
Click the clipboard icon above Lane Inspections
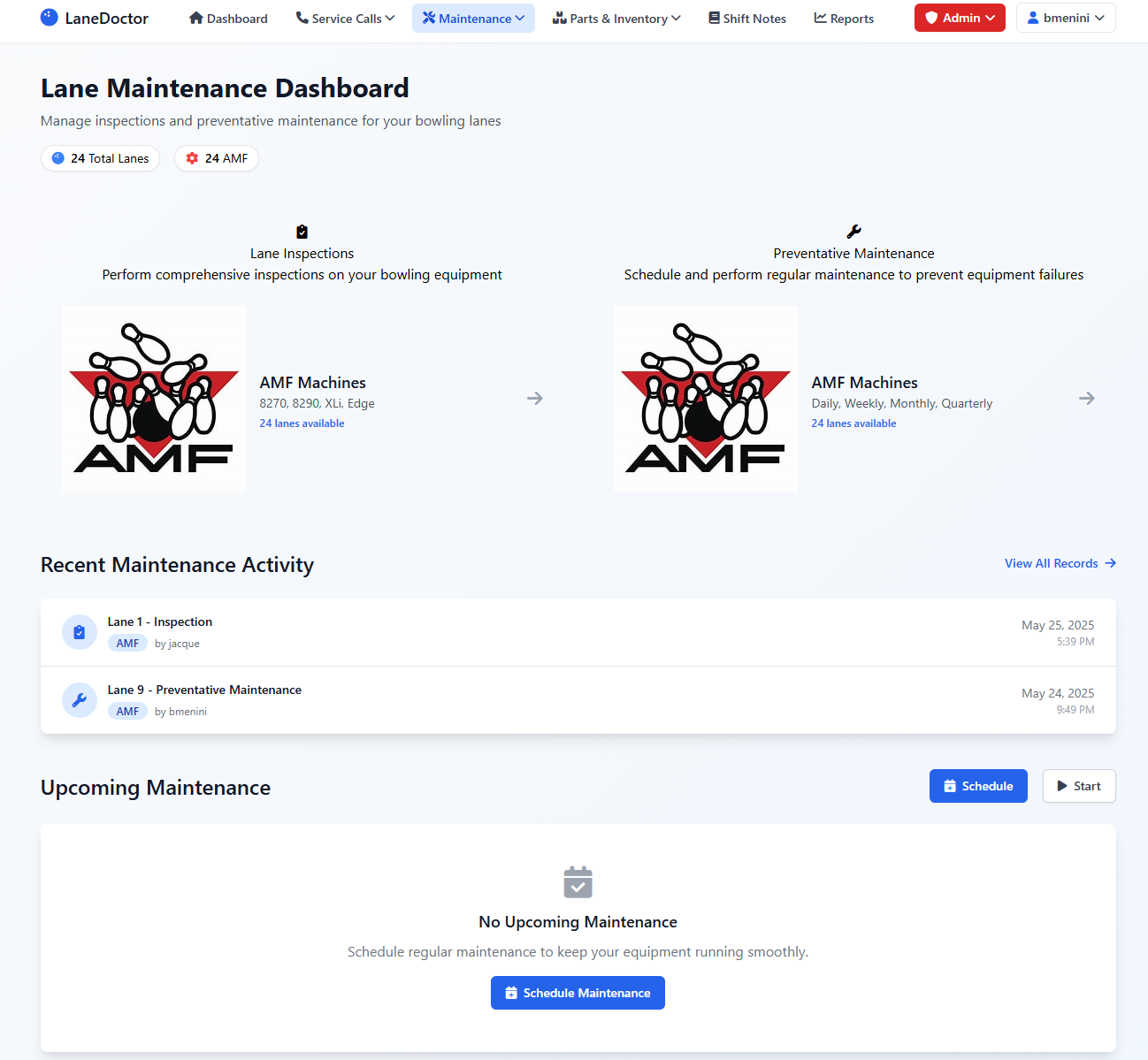[x=302, y=232]
